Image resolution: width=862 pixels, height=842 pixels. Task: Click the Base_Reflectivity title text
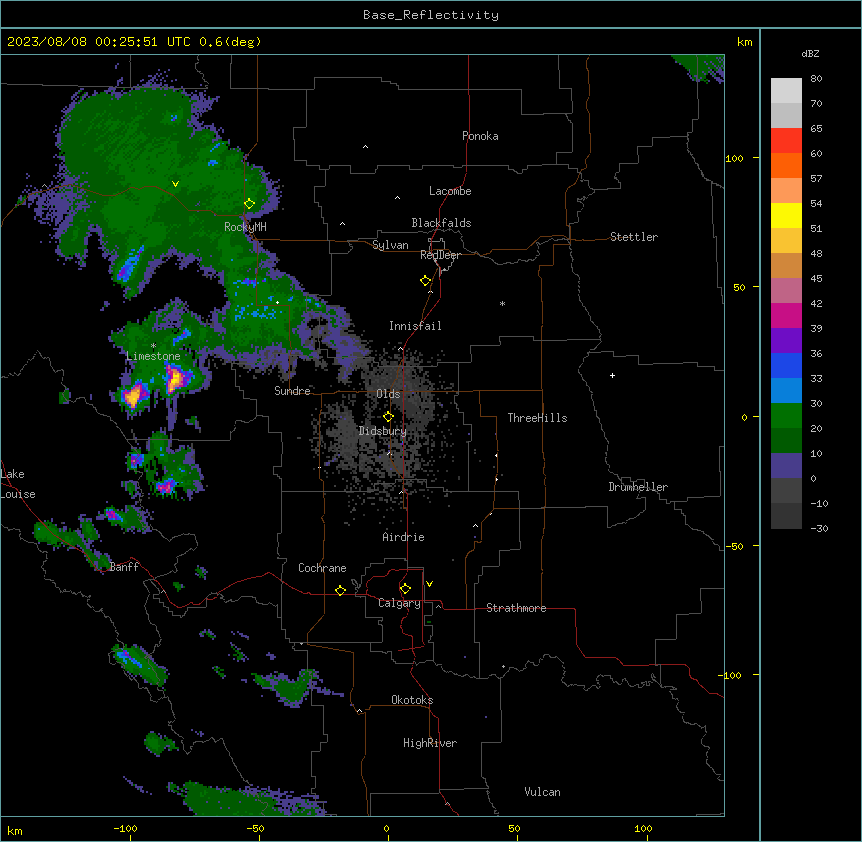[x=431, y=15]
